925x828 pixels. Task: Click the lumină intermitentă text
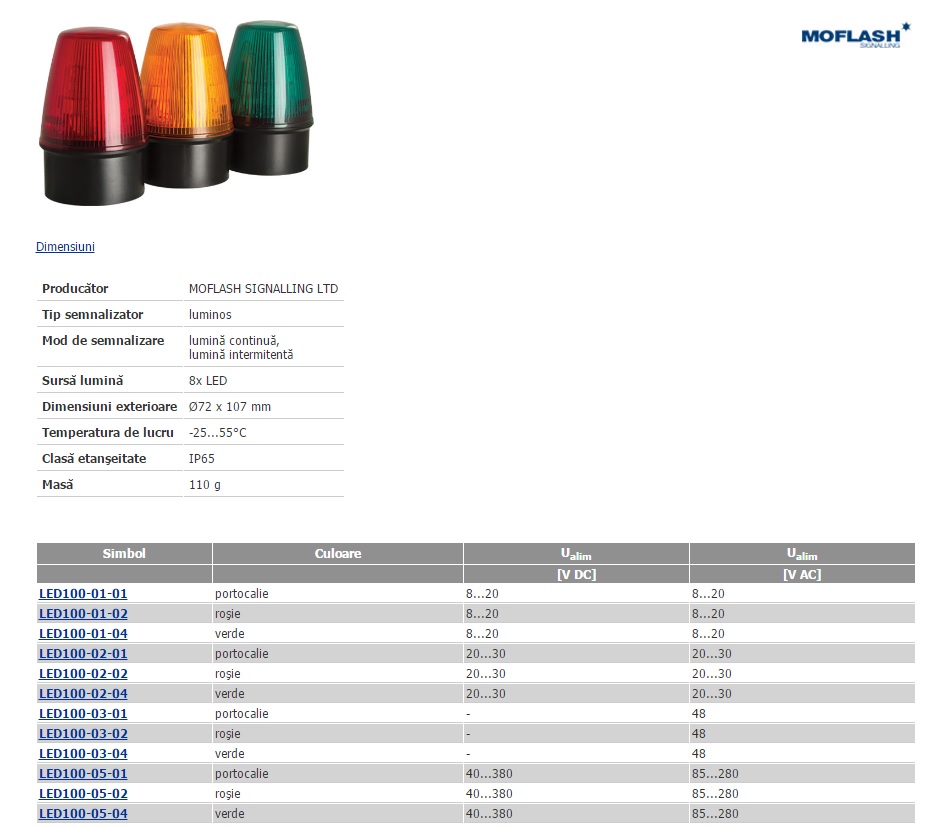coord(241,354)
